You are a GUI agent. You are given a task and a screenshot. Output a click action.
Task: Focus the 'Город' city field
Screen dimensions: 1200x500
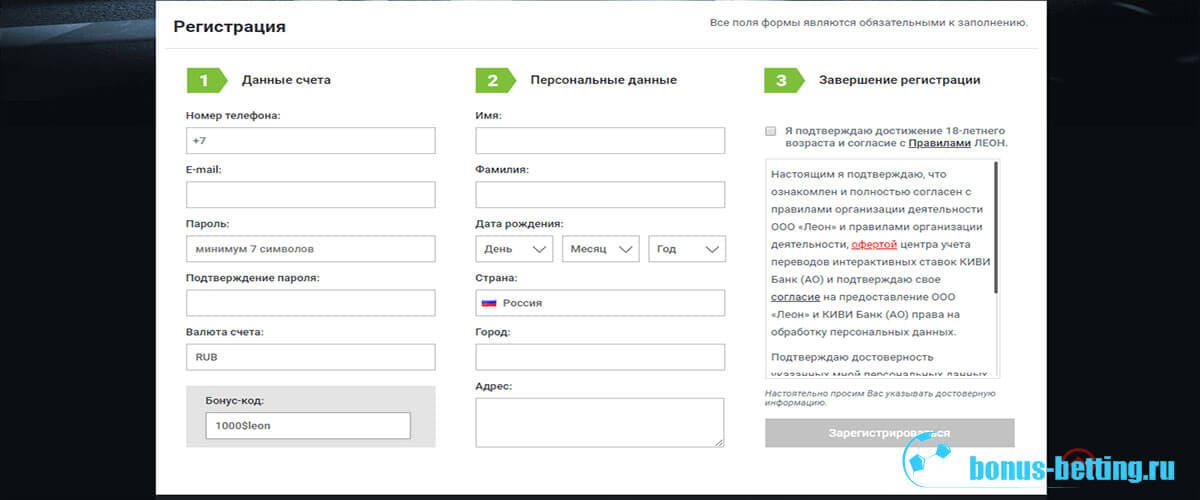pos(600,357)
